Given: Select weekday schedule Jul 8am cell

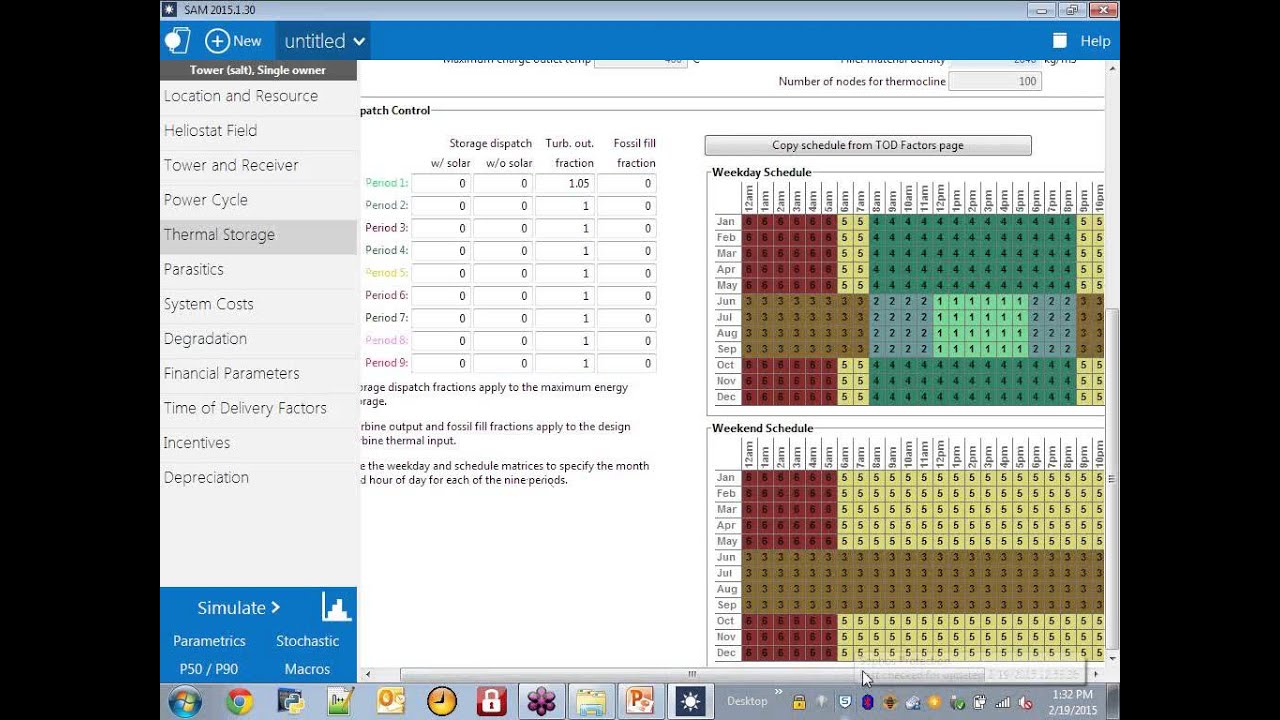Looking at the screenshot, I should [877, 318].
